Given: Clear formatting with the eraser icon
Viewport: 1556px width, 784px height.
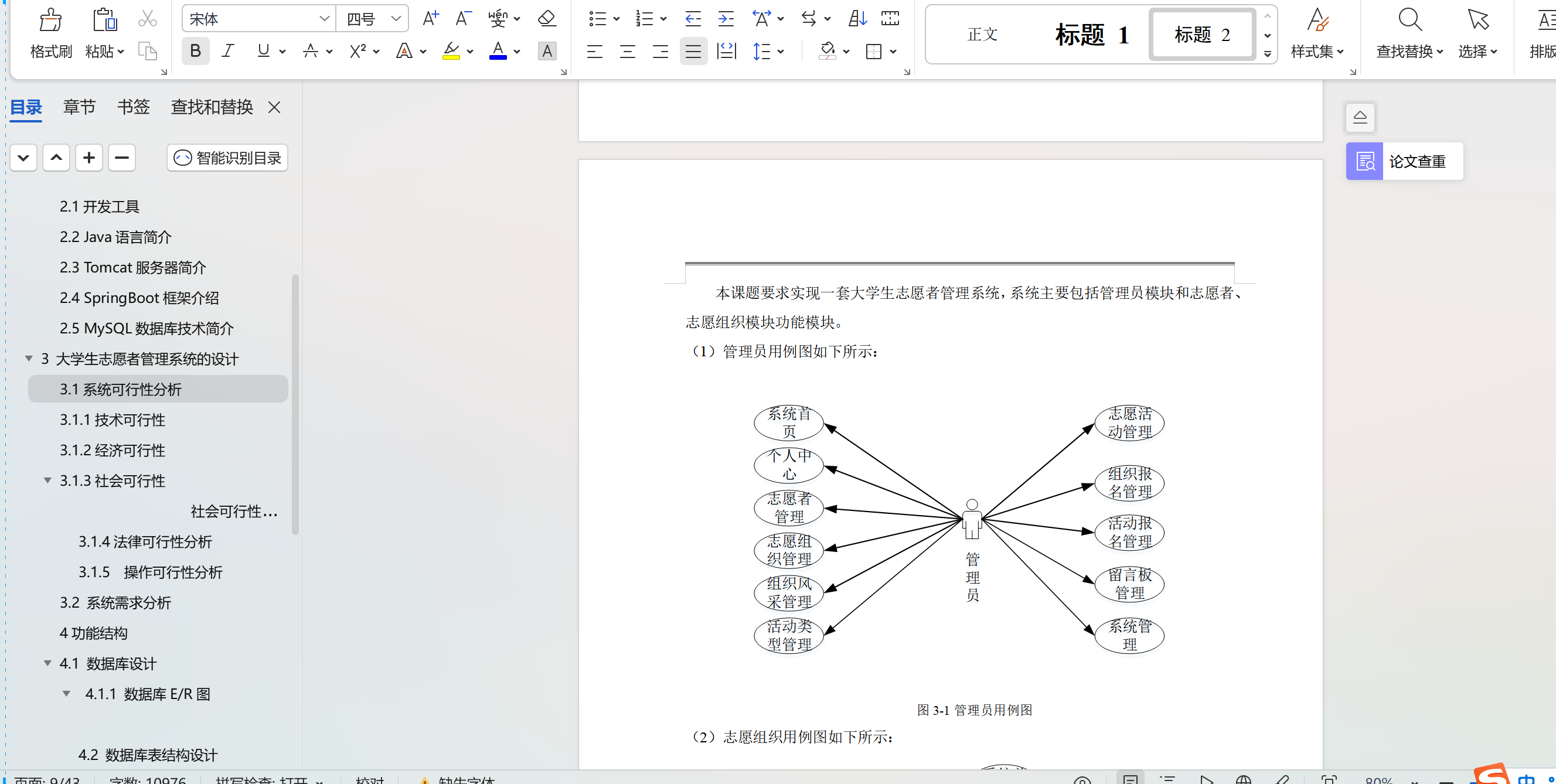Looking at the screenshot, I should (546, 18).
